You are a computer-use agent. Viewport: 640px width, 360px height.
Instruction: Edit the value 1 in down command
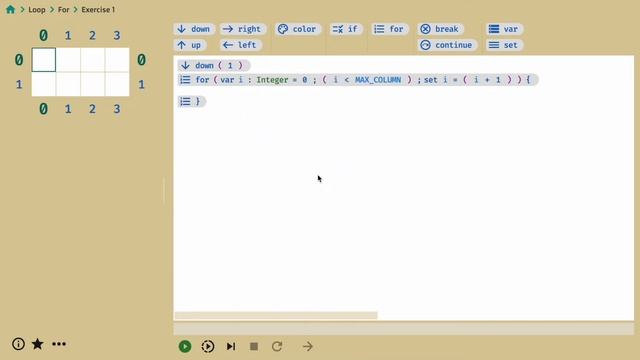click(230, 65)
